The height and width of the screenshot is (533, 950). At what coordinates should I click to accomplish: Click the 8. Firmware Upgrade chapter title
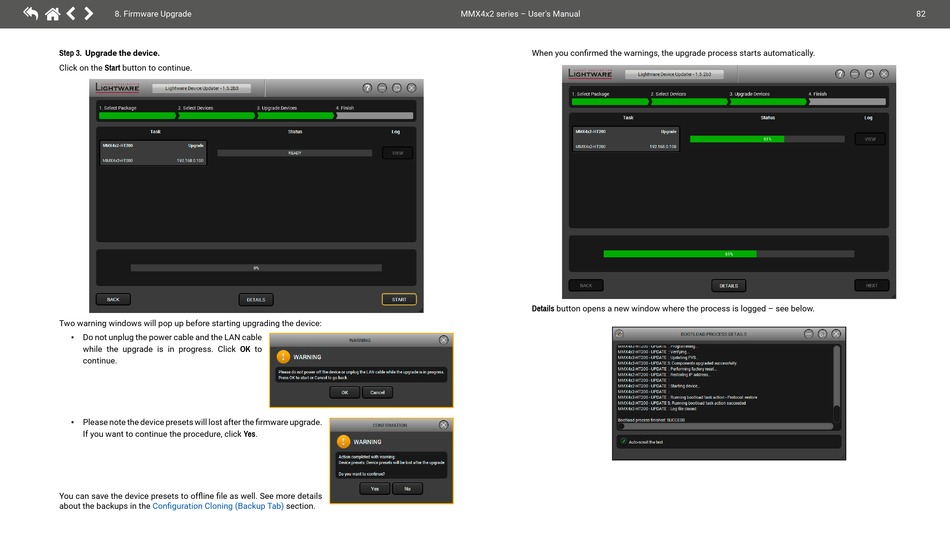click(x=153, y=13)
